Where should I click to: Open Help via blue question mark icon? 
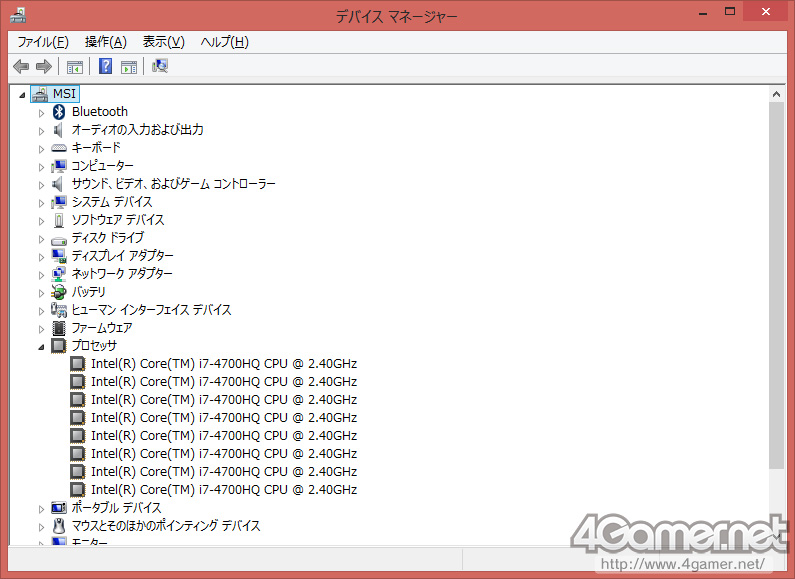pyautogui.click(x=105, y=66)
